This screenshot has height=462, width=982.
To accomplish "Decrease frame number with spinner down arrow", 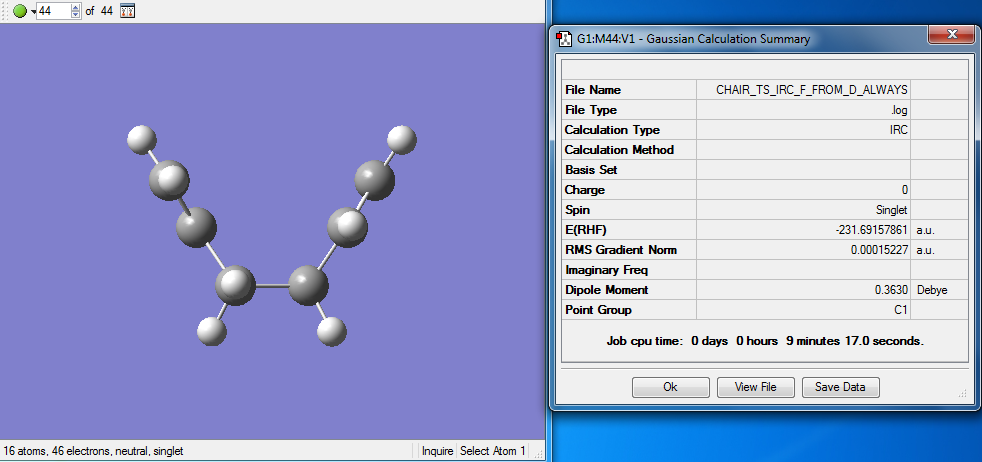I will point(77,15).
